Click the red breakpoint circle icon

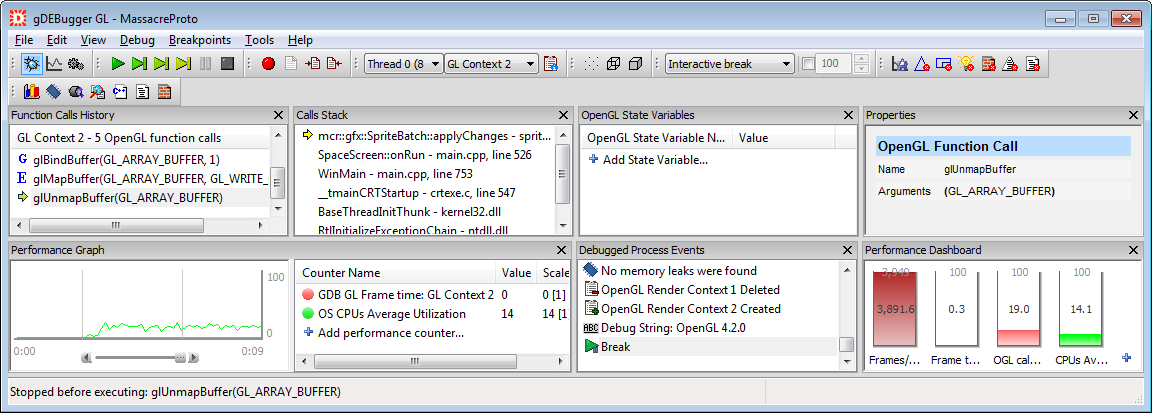(x=268, y=64)
